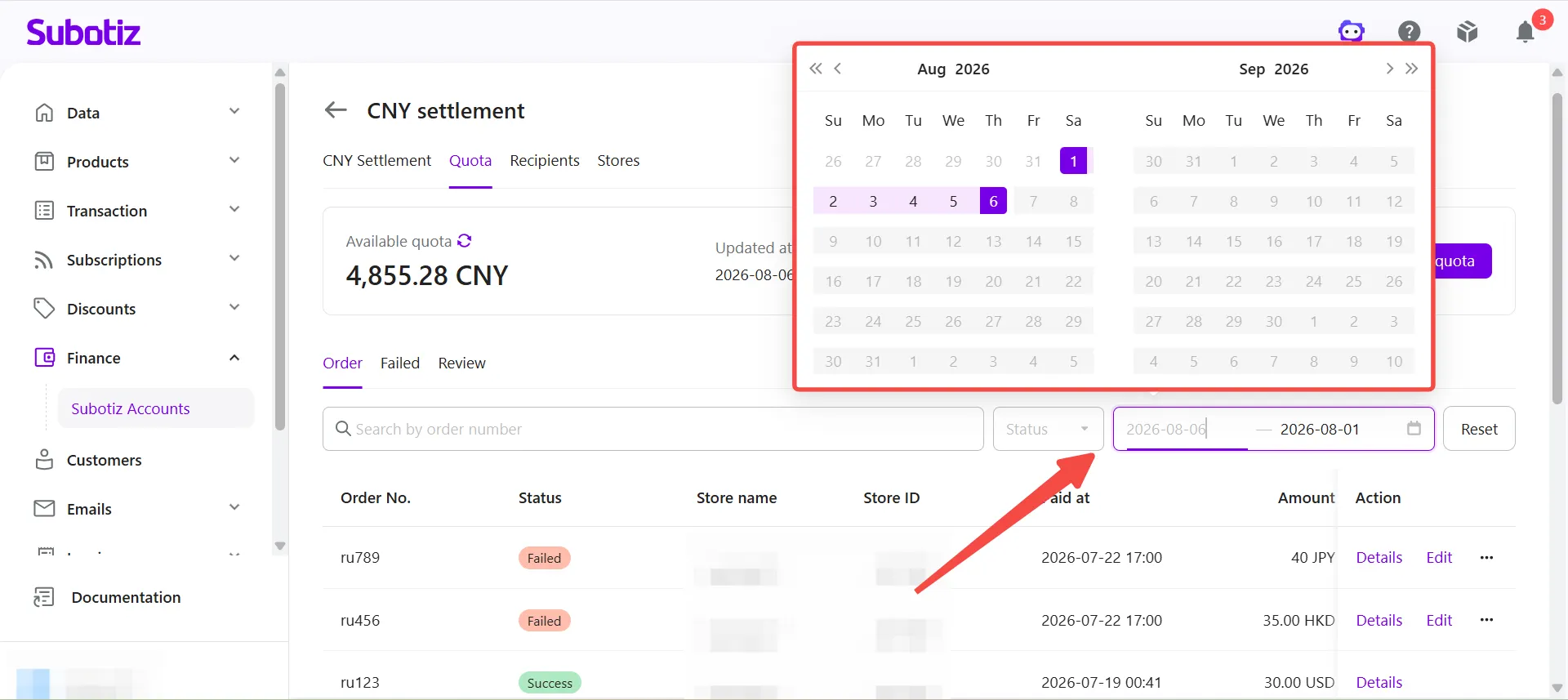Expand the Products menu chevron
This screenshot has height=700, width=1568.
click(234, 160)
